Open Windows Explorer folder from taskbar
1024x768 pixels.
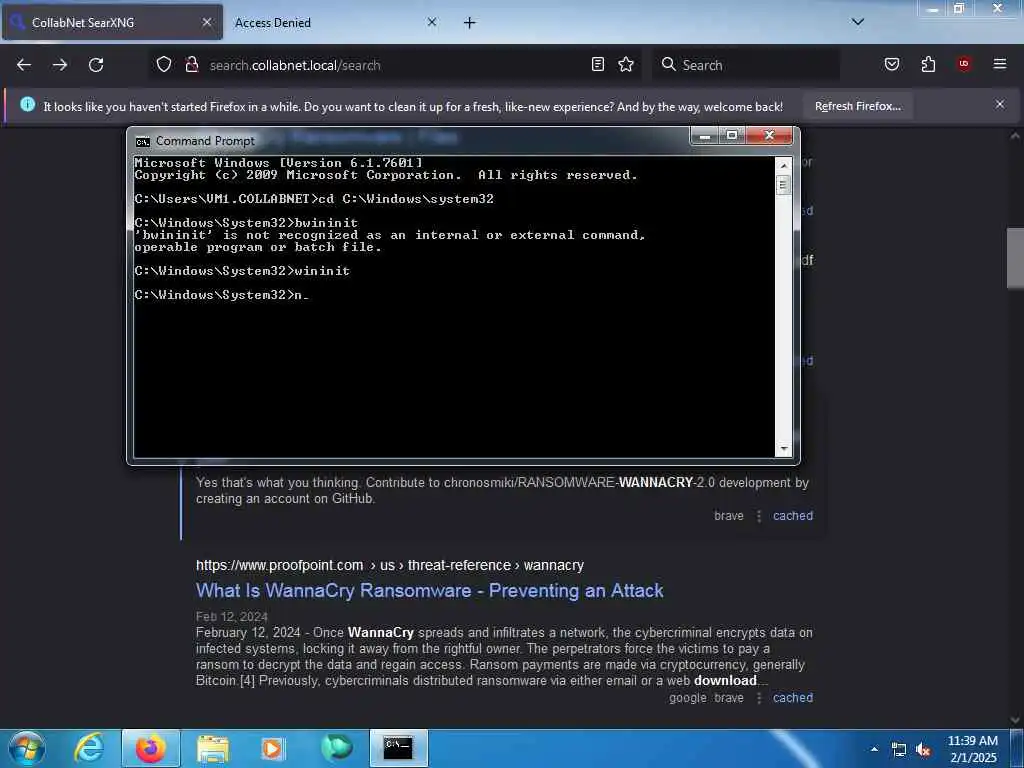point(213,749)
